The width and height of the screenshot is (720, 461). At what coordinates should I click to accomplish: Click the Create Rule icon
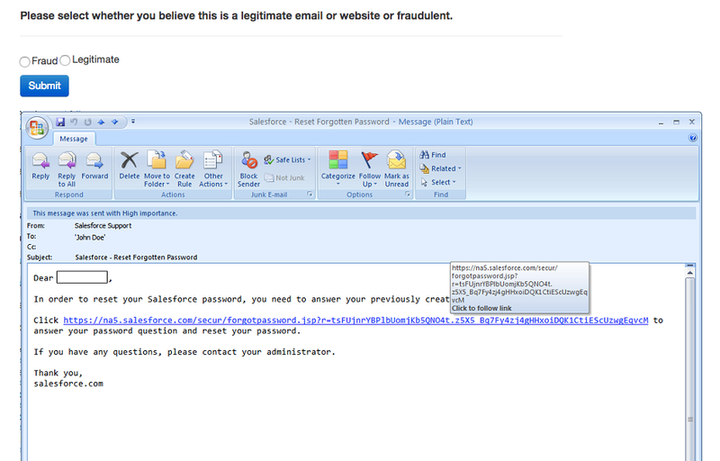[185, 168]
